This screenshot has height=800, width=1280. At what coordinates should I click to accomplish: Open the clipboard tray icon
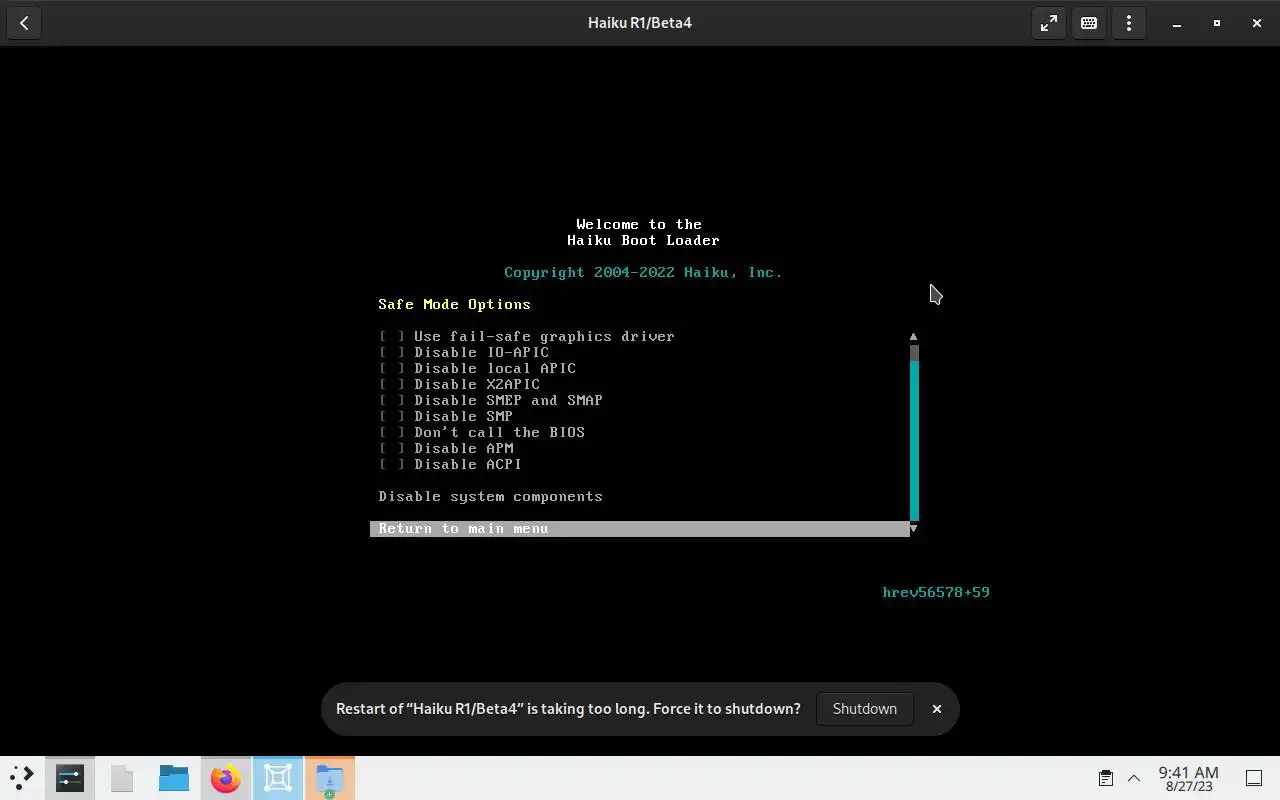1106,778
